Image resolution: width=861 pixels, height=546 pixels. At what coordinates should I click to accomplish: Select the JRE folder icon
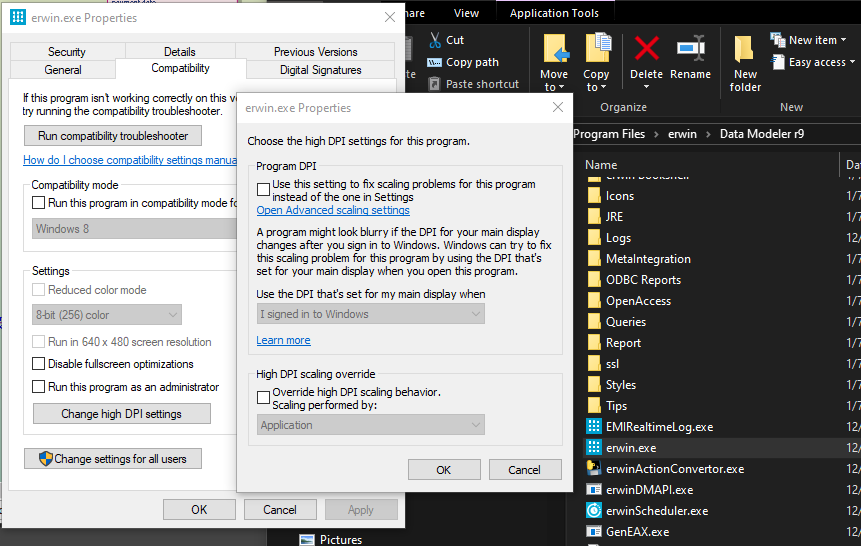tap(594, 217)
